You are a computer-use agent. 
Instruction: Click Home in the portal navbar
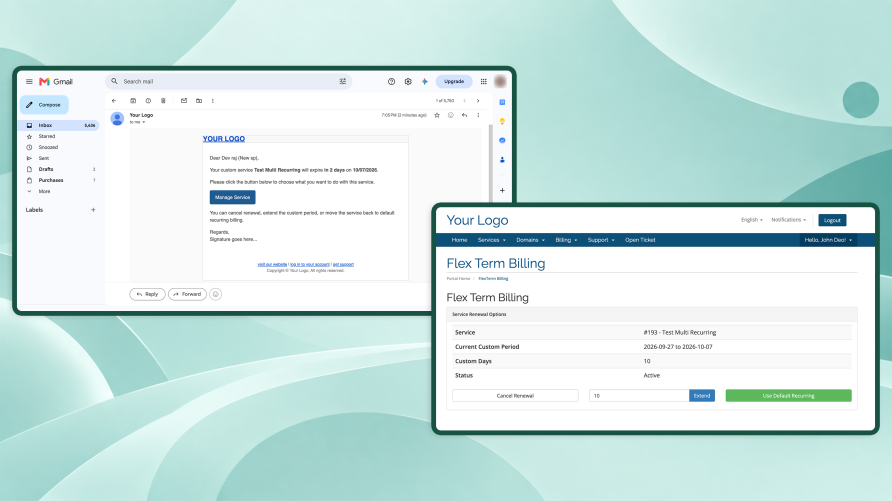(459, 240)
